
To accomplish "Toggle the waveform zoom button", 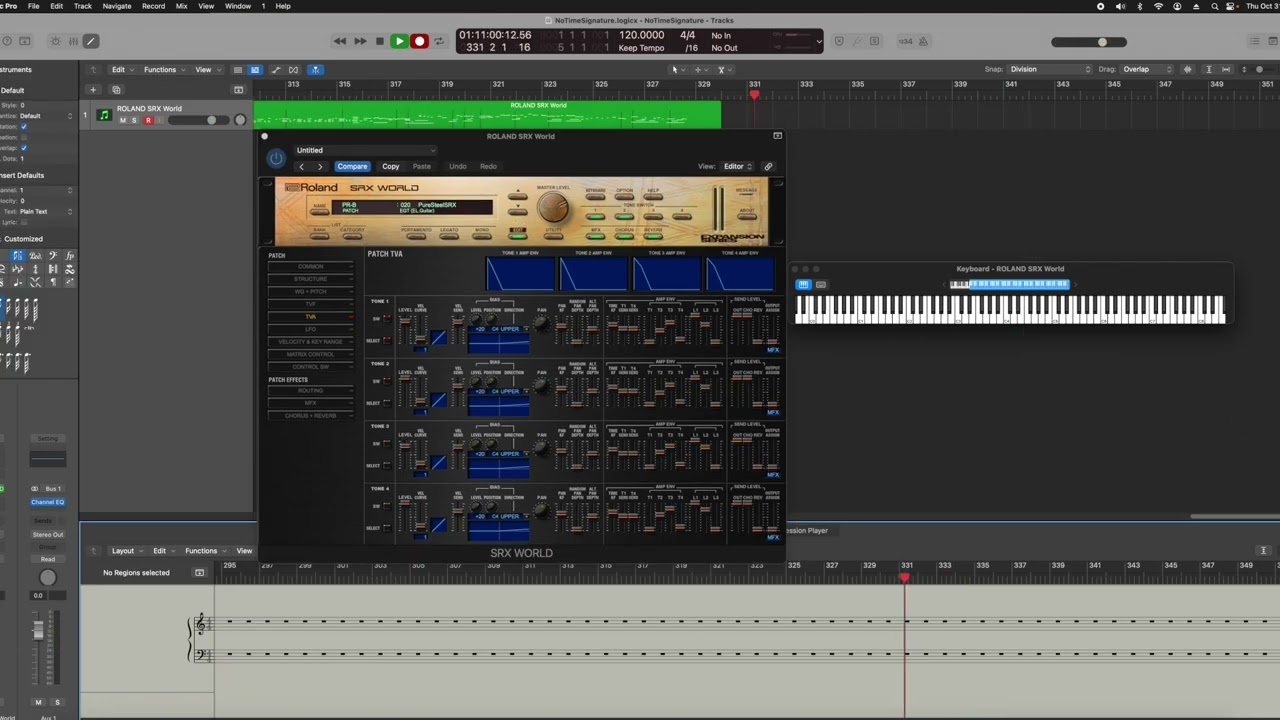I will tap(1188, 70).
